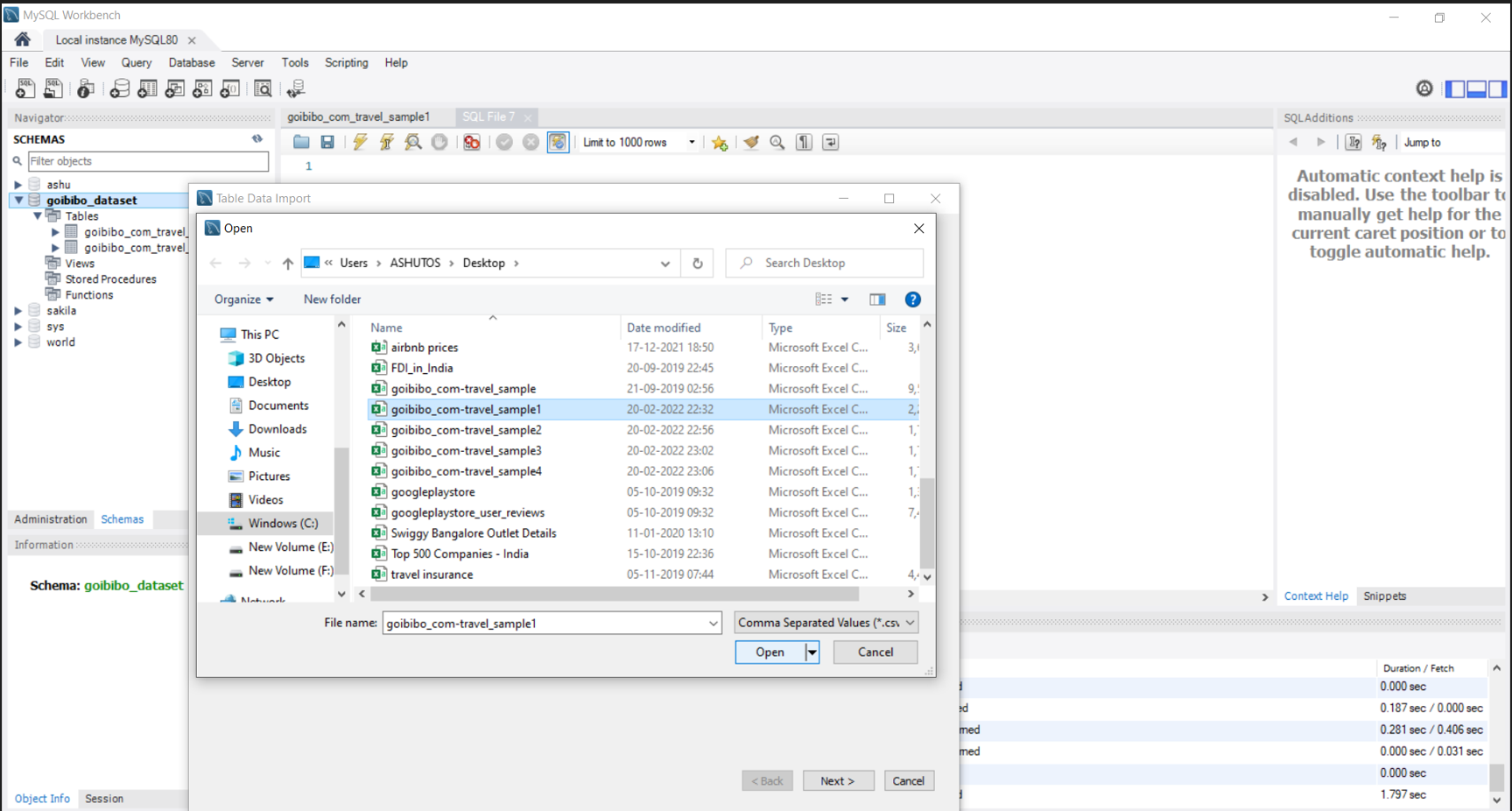Viewport: 1512px width, 811px height.
Task: Toggle display of invisible characters in SQL editor
Action: click(804, 142)
